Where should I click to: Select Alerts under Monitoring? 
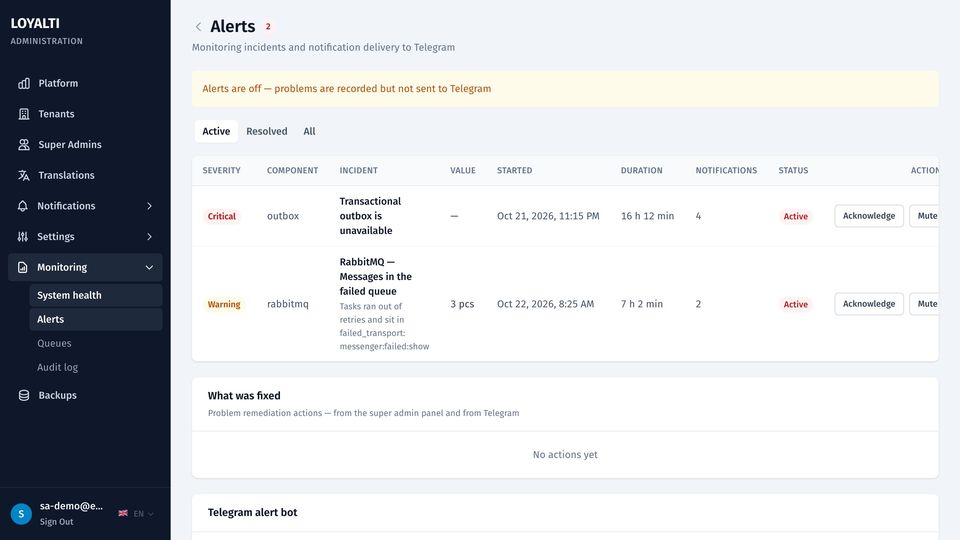(96, 319)
